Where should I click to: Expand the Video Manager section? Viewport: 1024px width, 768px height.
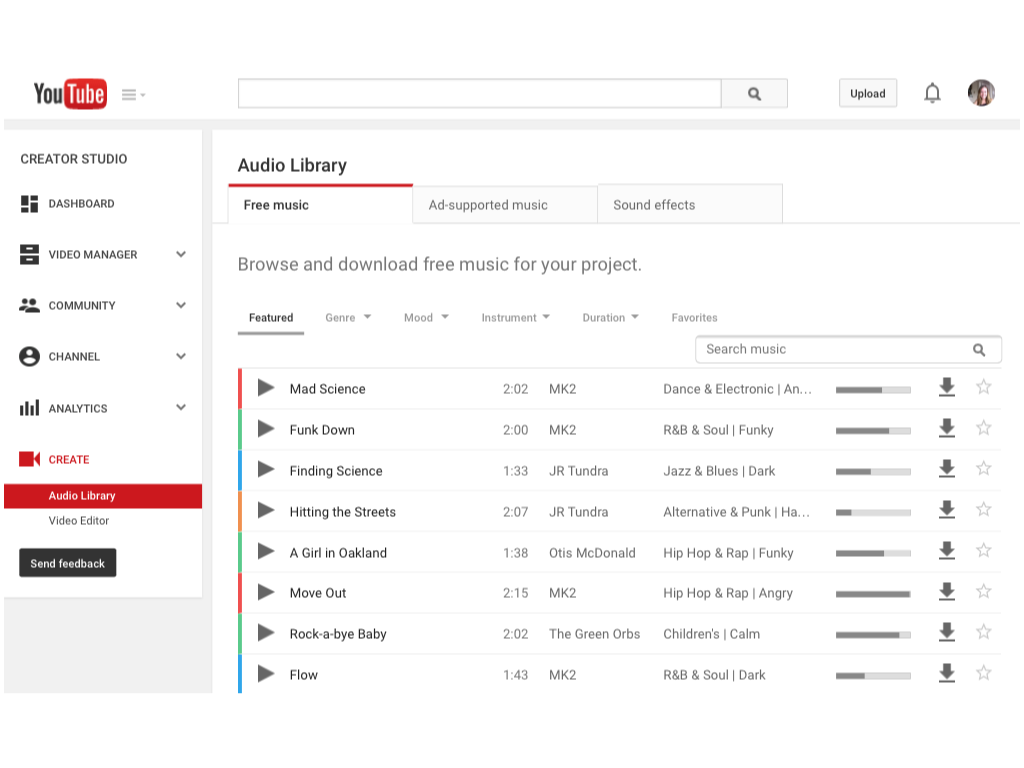(x=181, y=254)
